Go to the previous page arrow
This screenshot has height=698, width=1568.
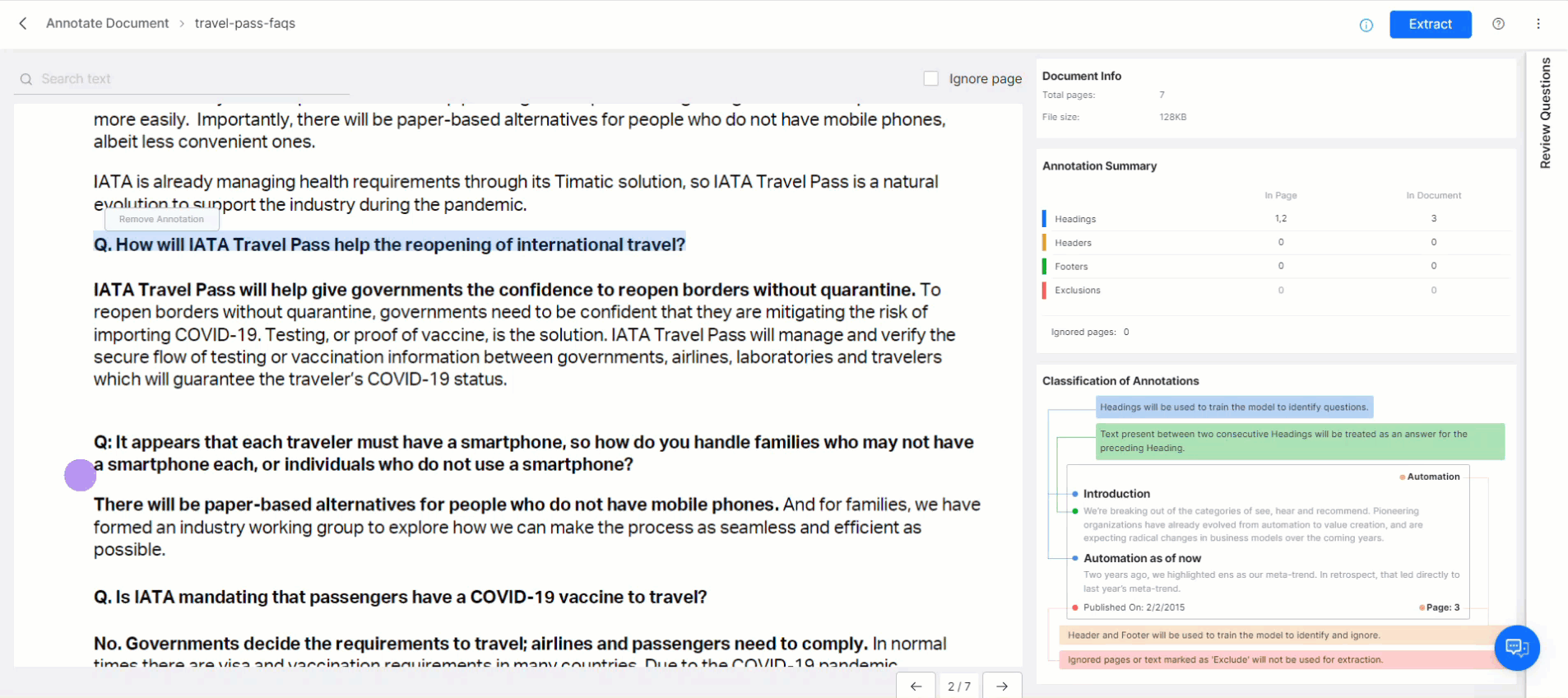coord(916,686)
